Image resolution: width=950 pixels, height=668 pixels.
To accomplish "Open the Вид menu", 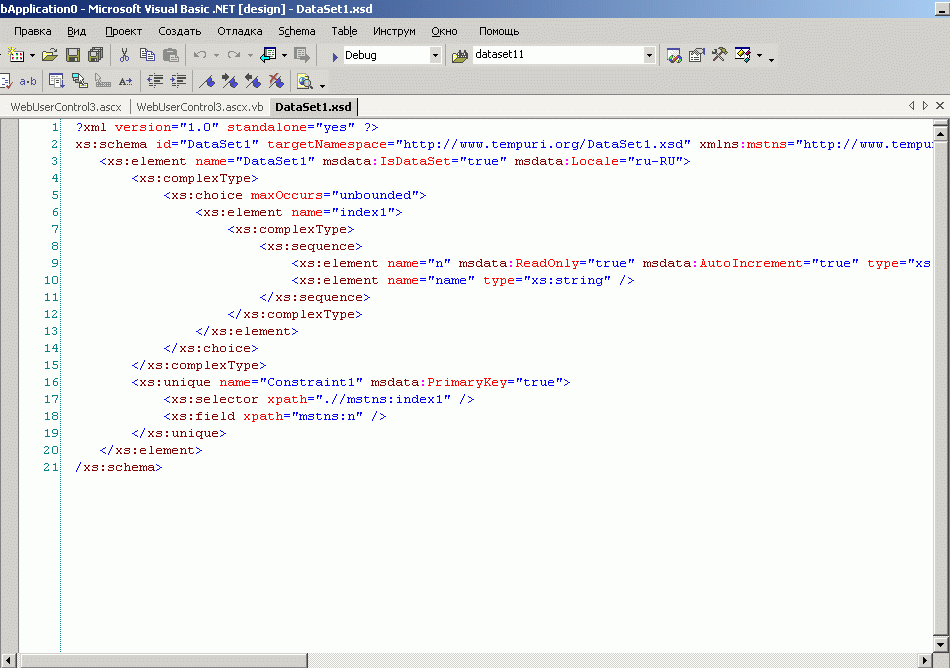I will tap(76, 31).
